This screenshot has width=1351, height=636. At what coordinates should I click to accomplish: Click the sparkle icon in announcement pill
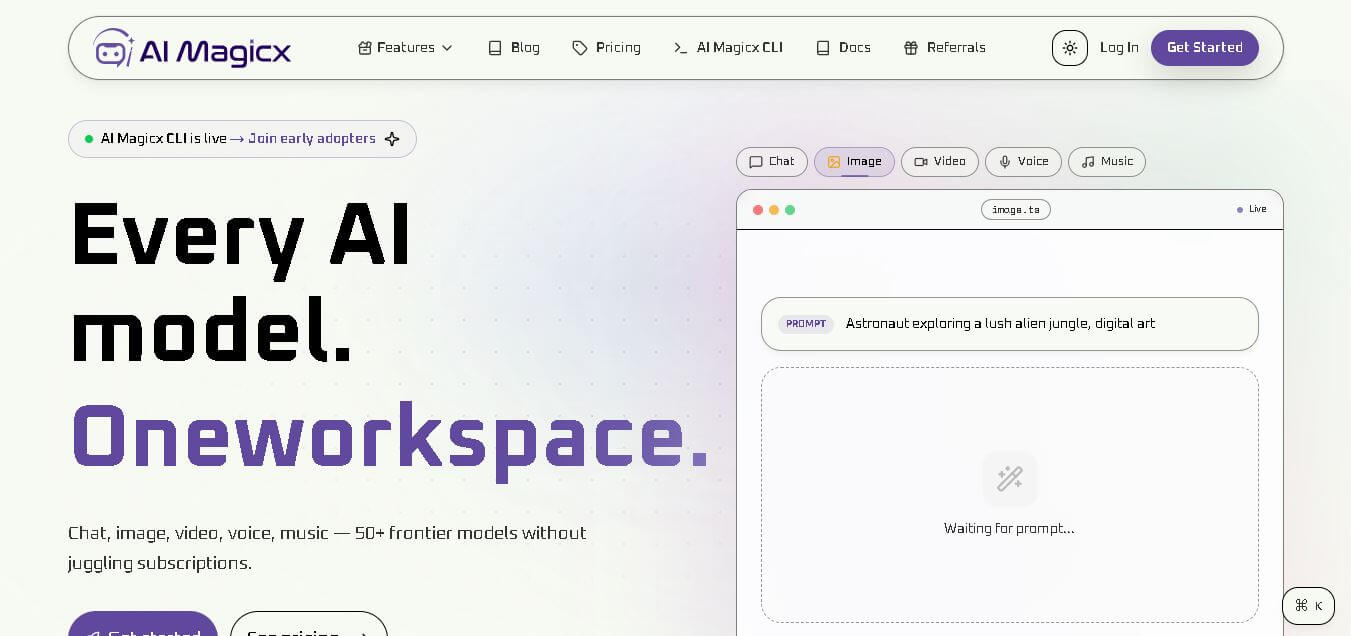392,139
